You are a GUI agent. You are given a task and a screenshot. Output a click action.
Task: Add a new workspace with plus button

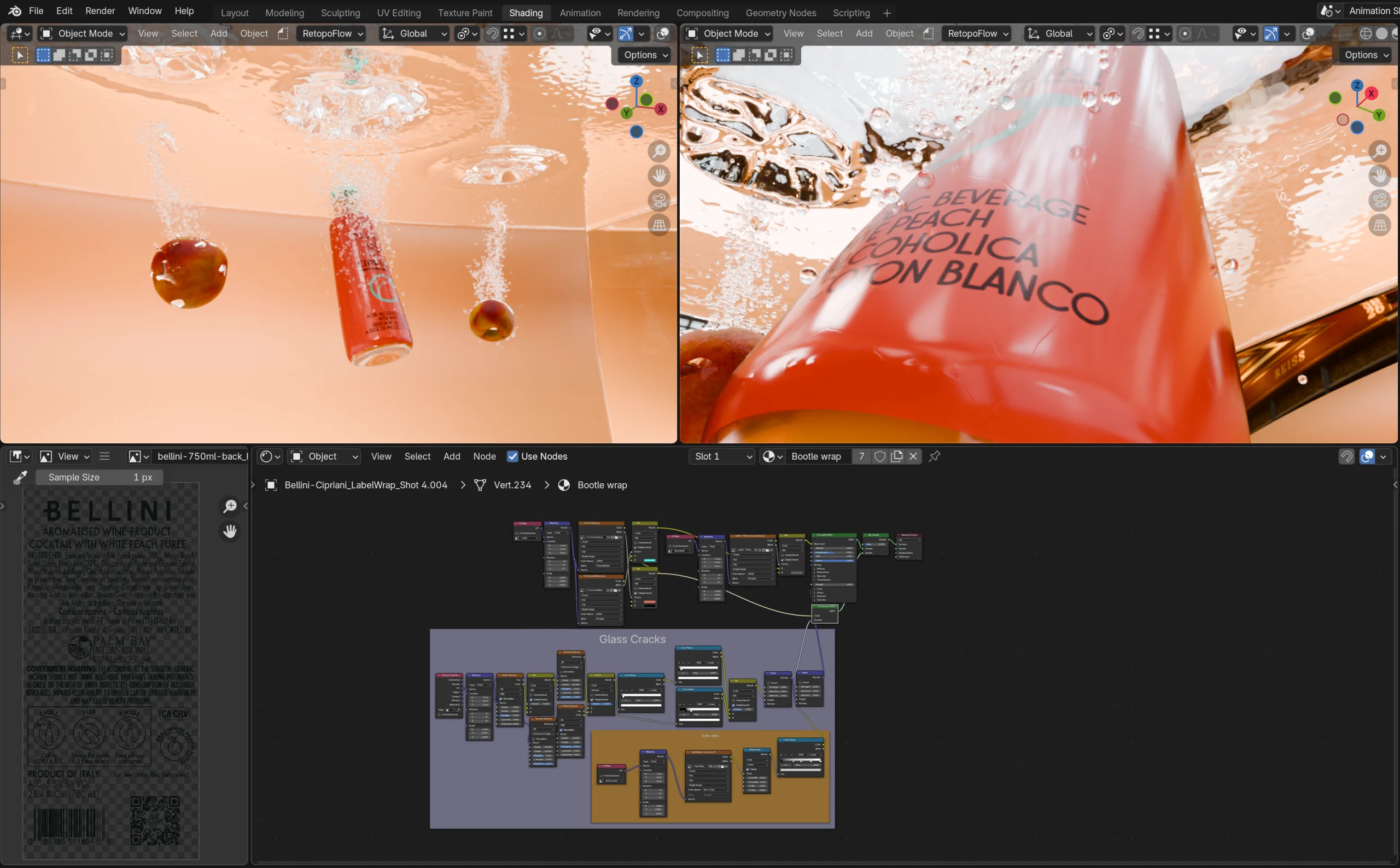coord(886,13)
